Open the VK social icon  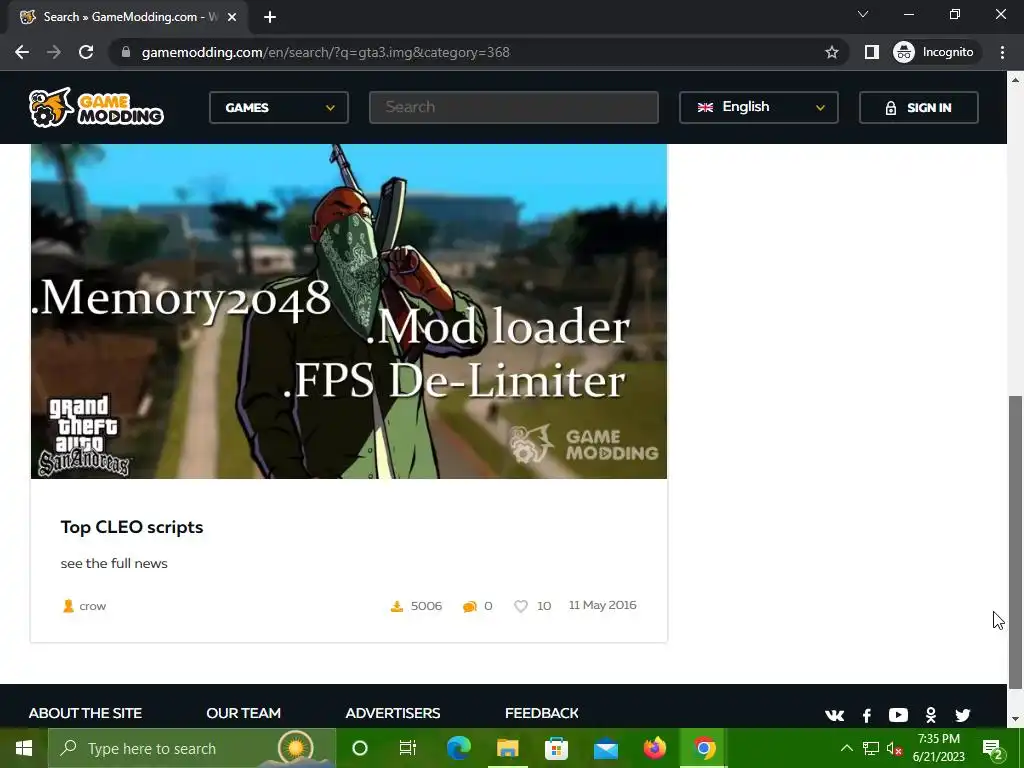pos(835,715)
